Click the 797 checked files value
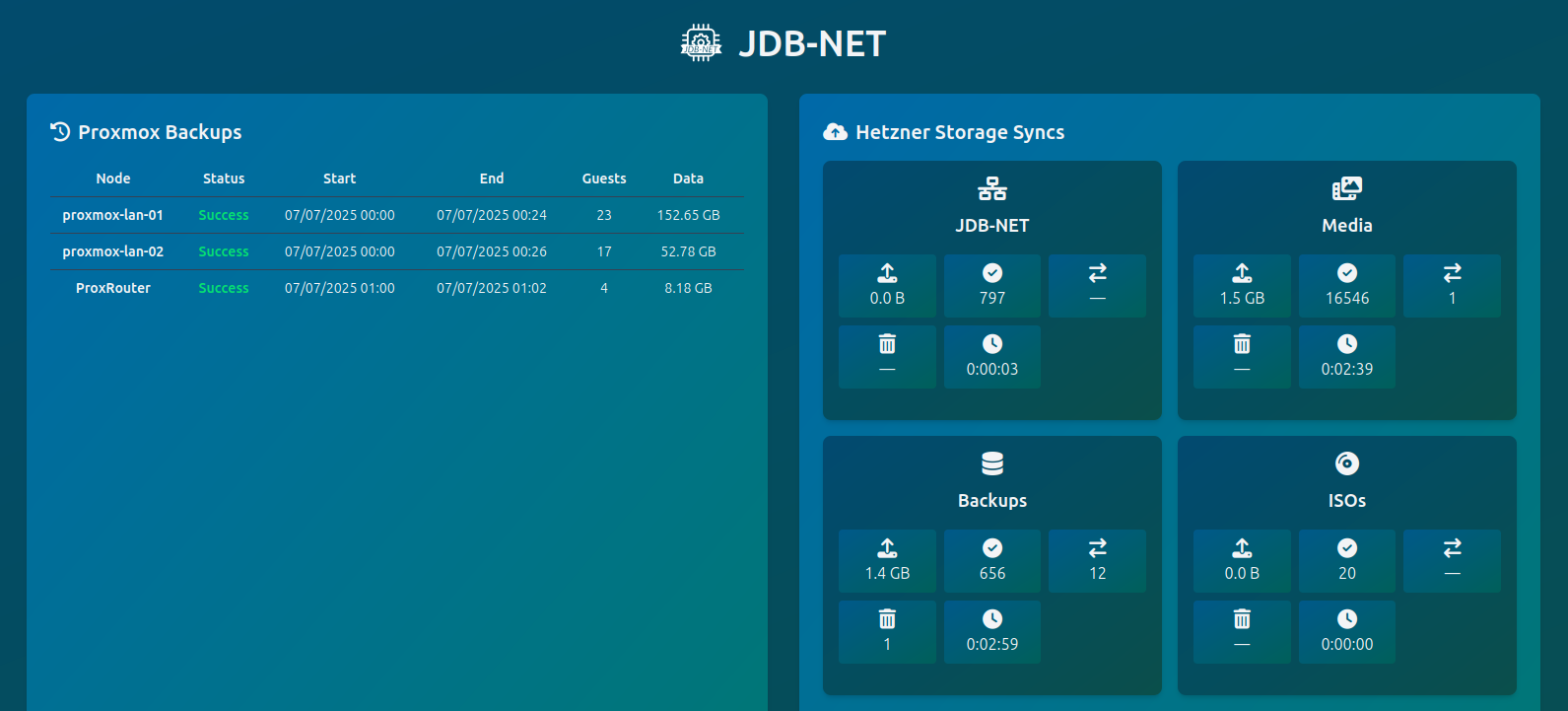The height and width of the screenshot is (711, 1568). [x=992, y=298]
